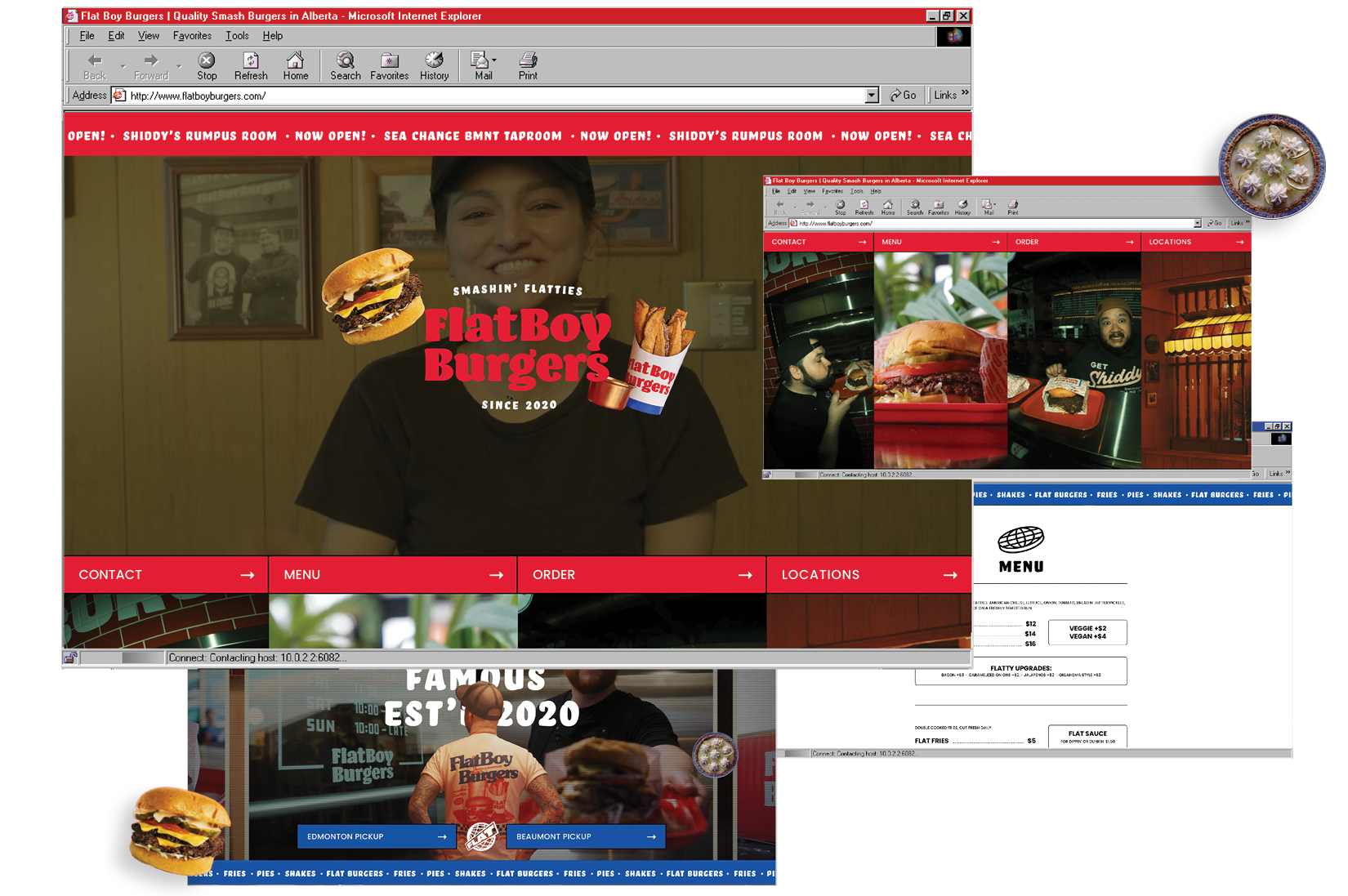
Task: Click the Flat Boy Burgers center logo
Action: tap(517, 346)
